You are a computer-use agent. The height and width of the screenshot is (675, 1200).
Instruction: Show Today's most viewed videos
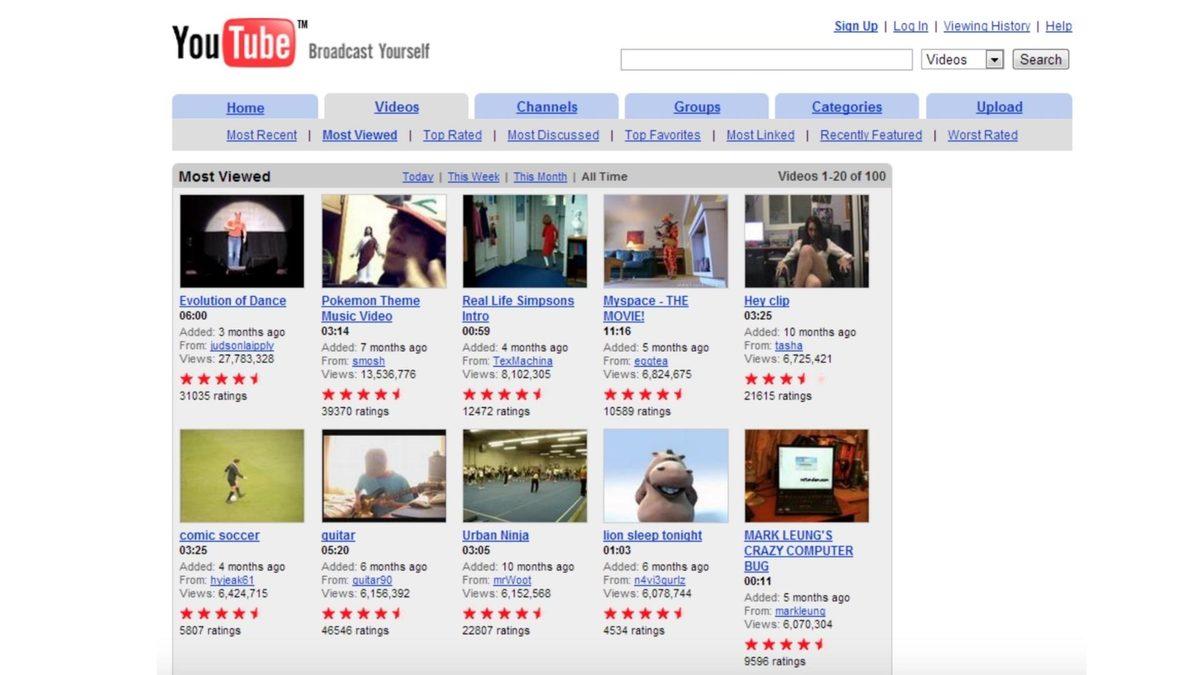click(417, 176)
